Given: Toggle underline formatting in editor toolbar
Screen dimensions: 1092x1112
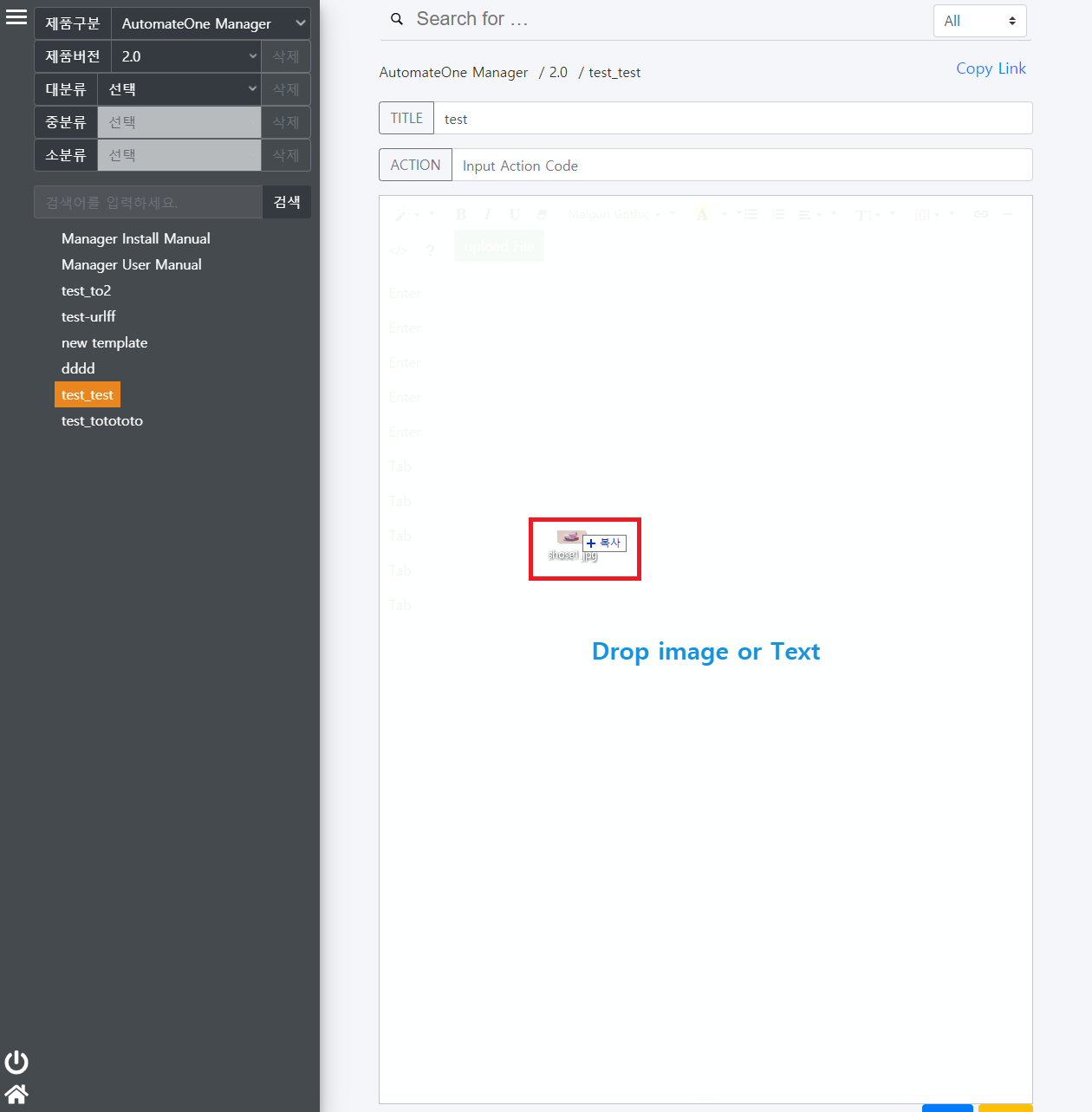Looking at the screenshot, I should point(515,214).
